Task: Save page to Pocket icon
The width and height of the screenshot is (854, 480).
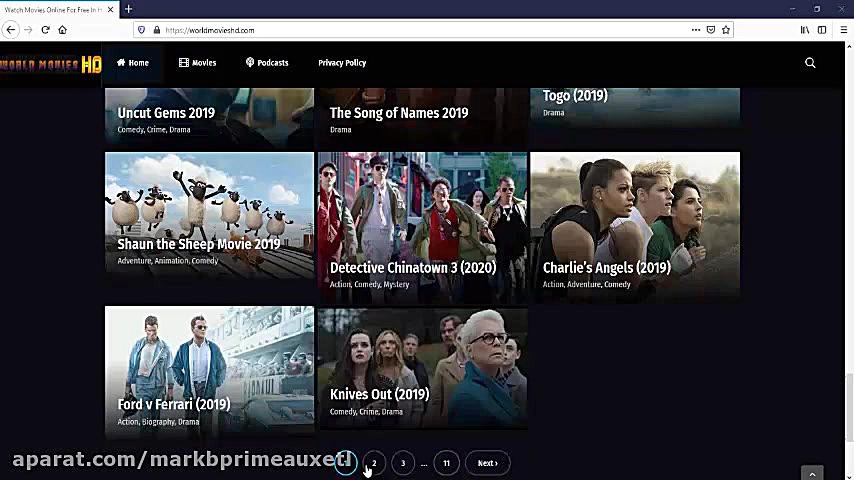Action: coord(711,30)
